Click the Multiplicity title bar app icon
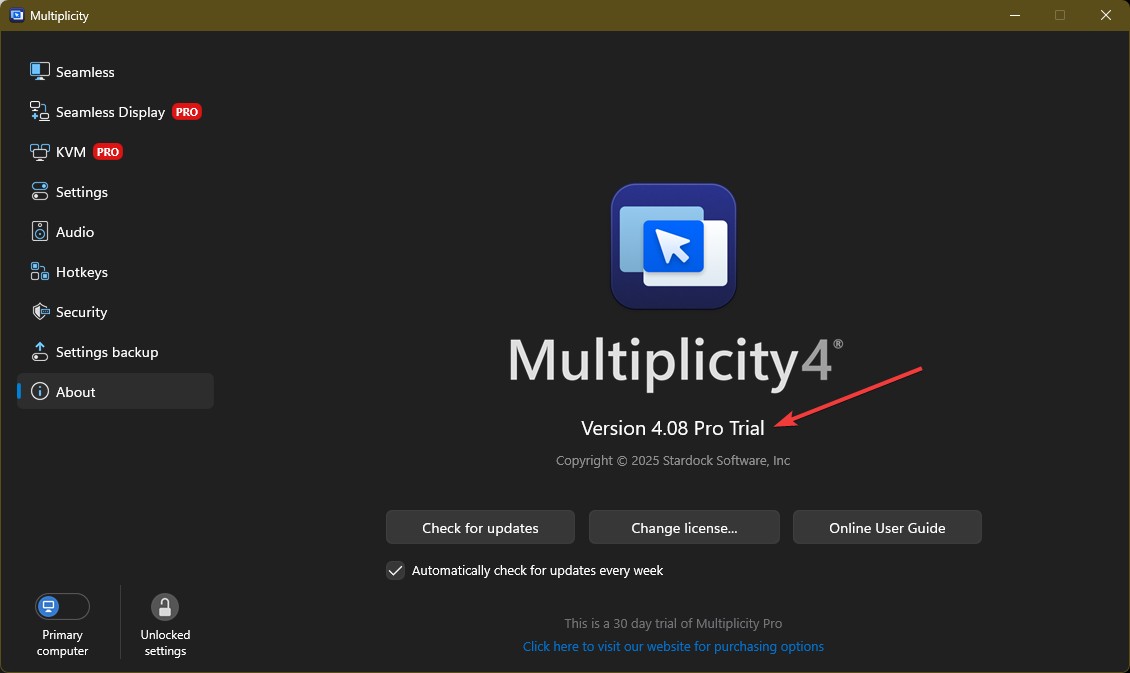The height and width of the screenshot is (673, 1130). tap(18, 15)
